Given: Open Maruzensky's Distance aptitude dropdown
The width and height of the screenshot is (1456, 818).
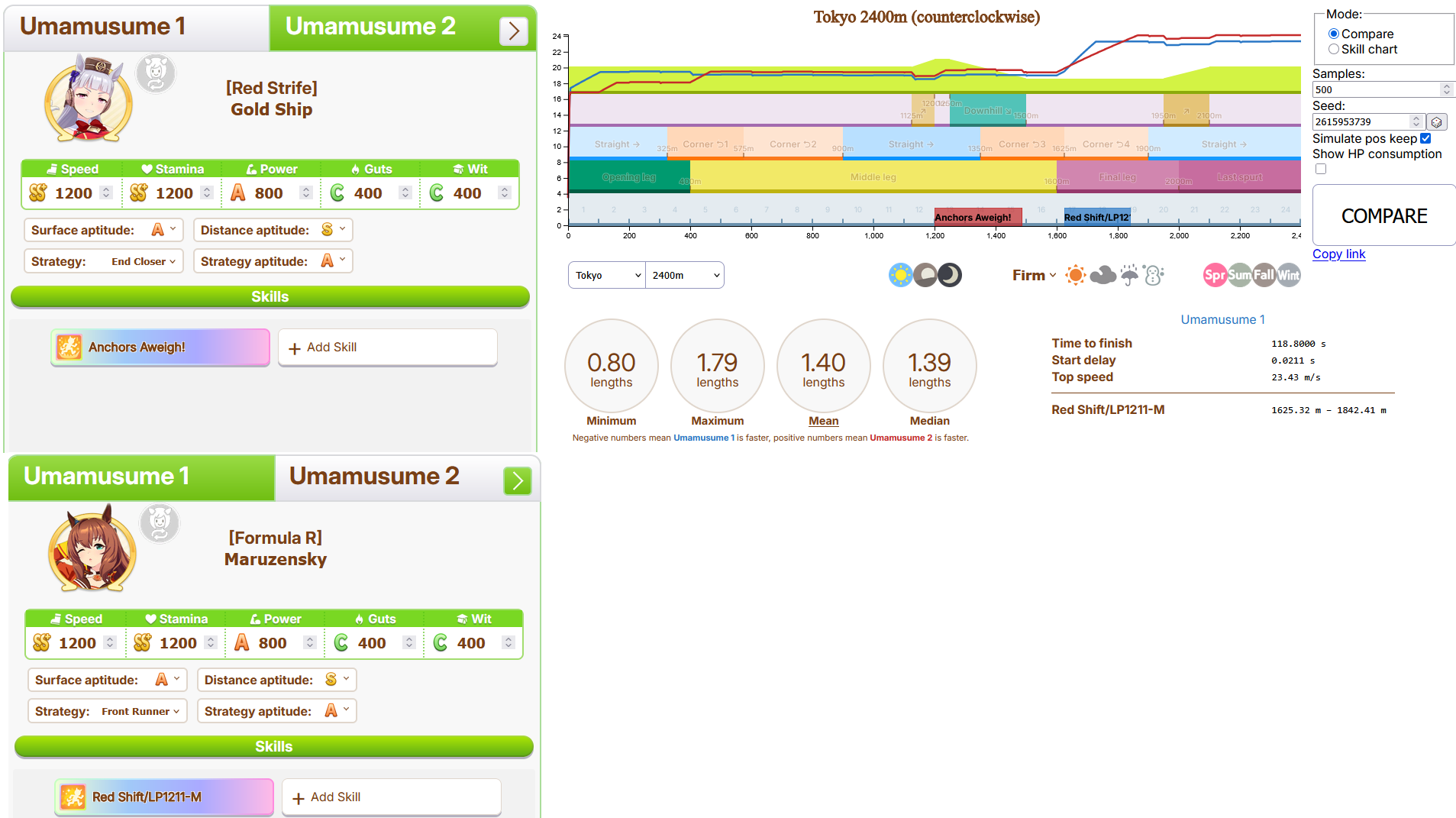Looking at the screenshot, I should coord(277,680).
